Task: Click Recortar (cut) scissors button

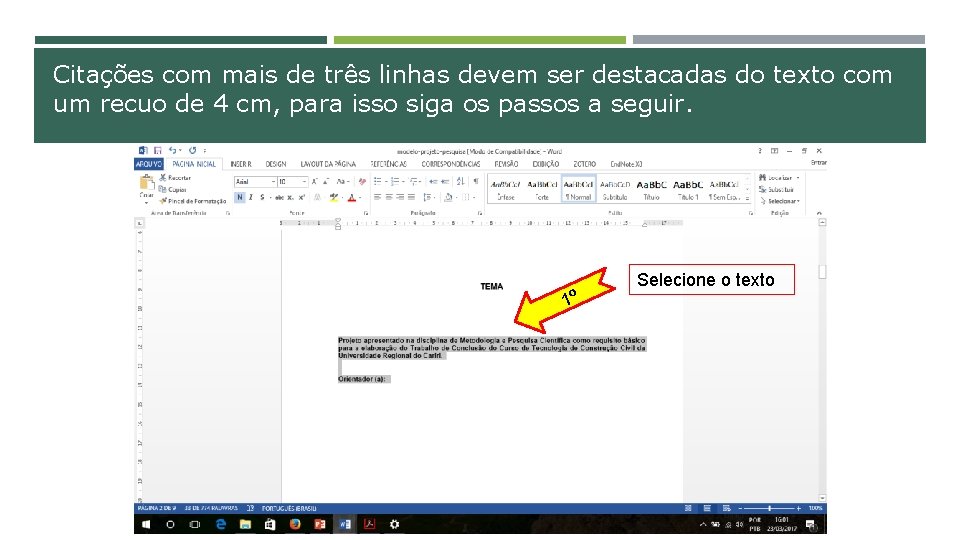Action: coord(175,178)
